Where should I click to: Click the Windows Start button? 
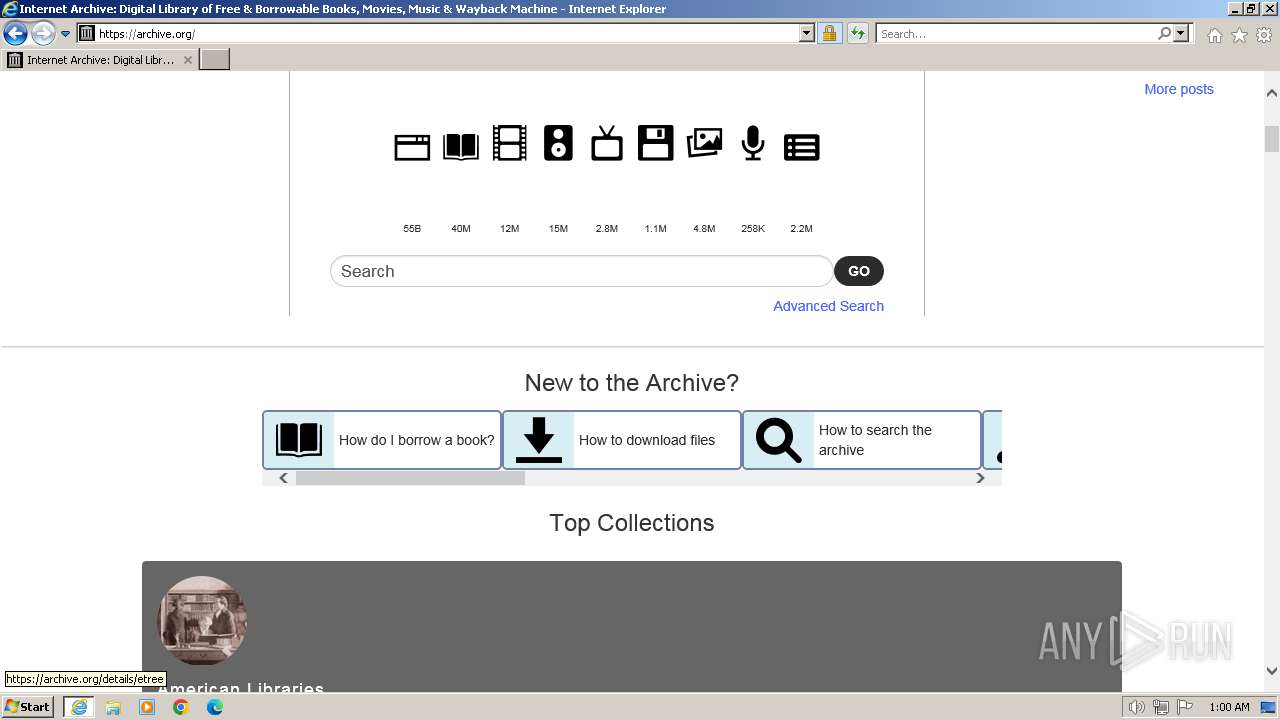pyautogui.click(x=28, y=707)
